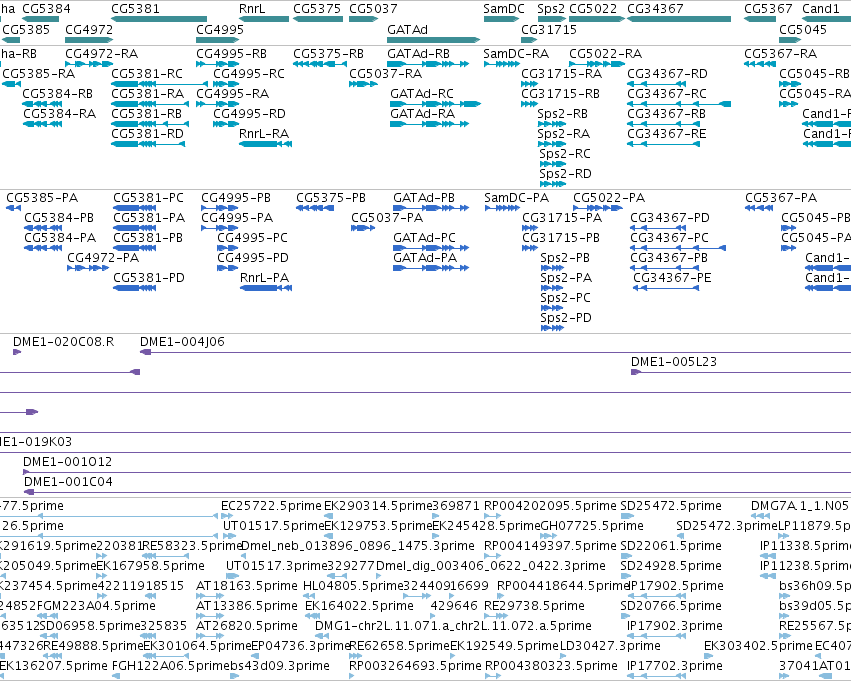851x681 pixels.
Task: Select protein CG4972-PA
Action: pos(103,258)
